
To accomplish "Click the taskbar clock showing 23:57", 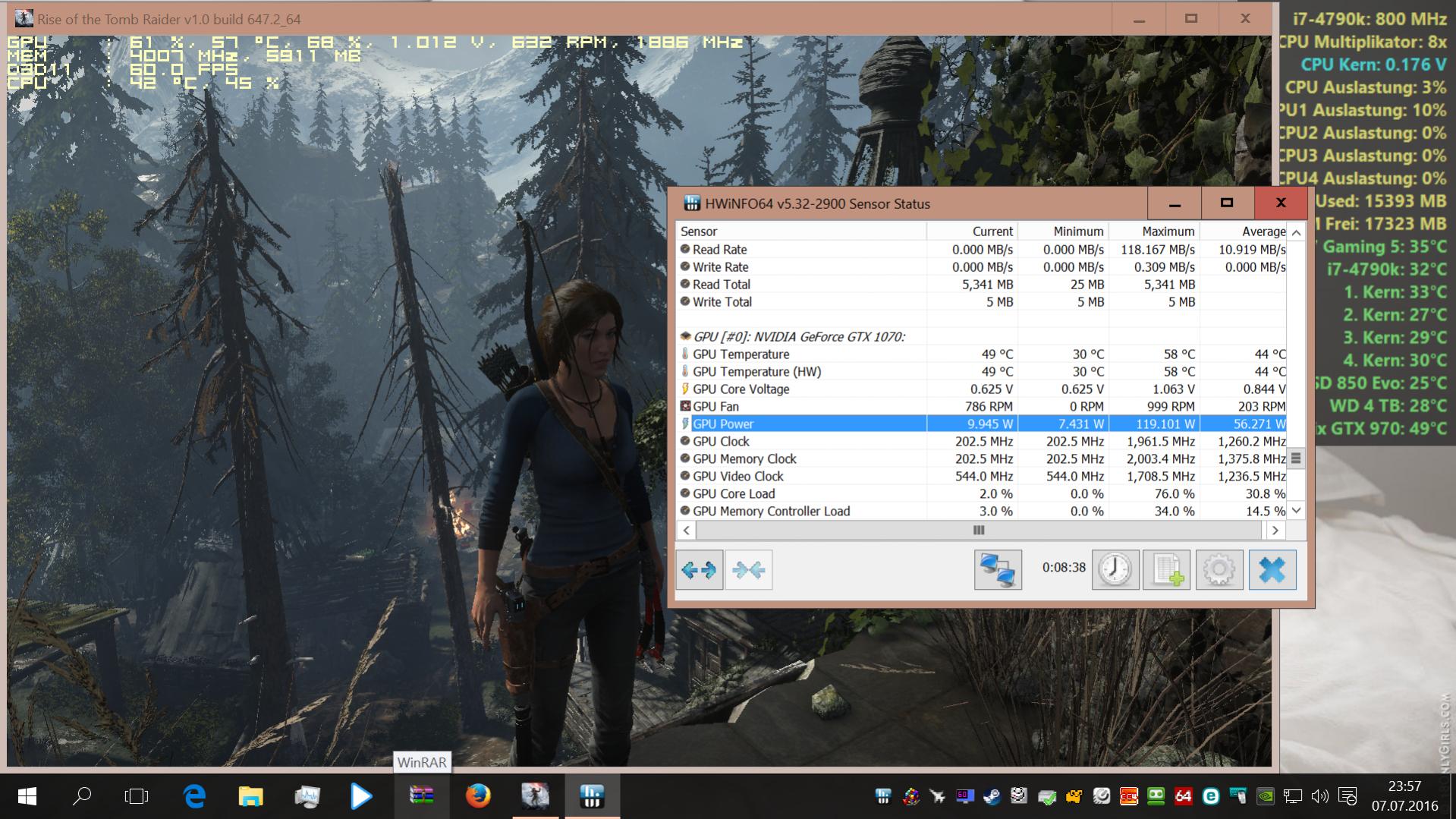I will [x=1404, y=796].
